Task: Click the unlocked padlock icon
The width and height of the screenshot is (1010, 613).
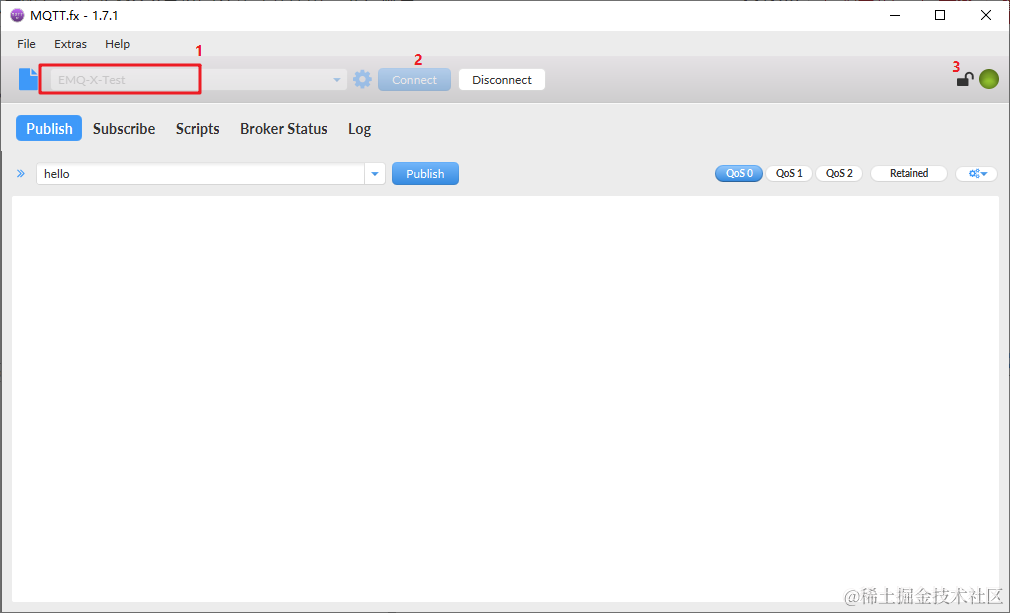Action: pyautogui.click(x=964, y=80)
